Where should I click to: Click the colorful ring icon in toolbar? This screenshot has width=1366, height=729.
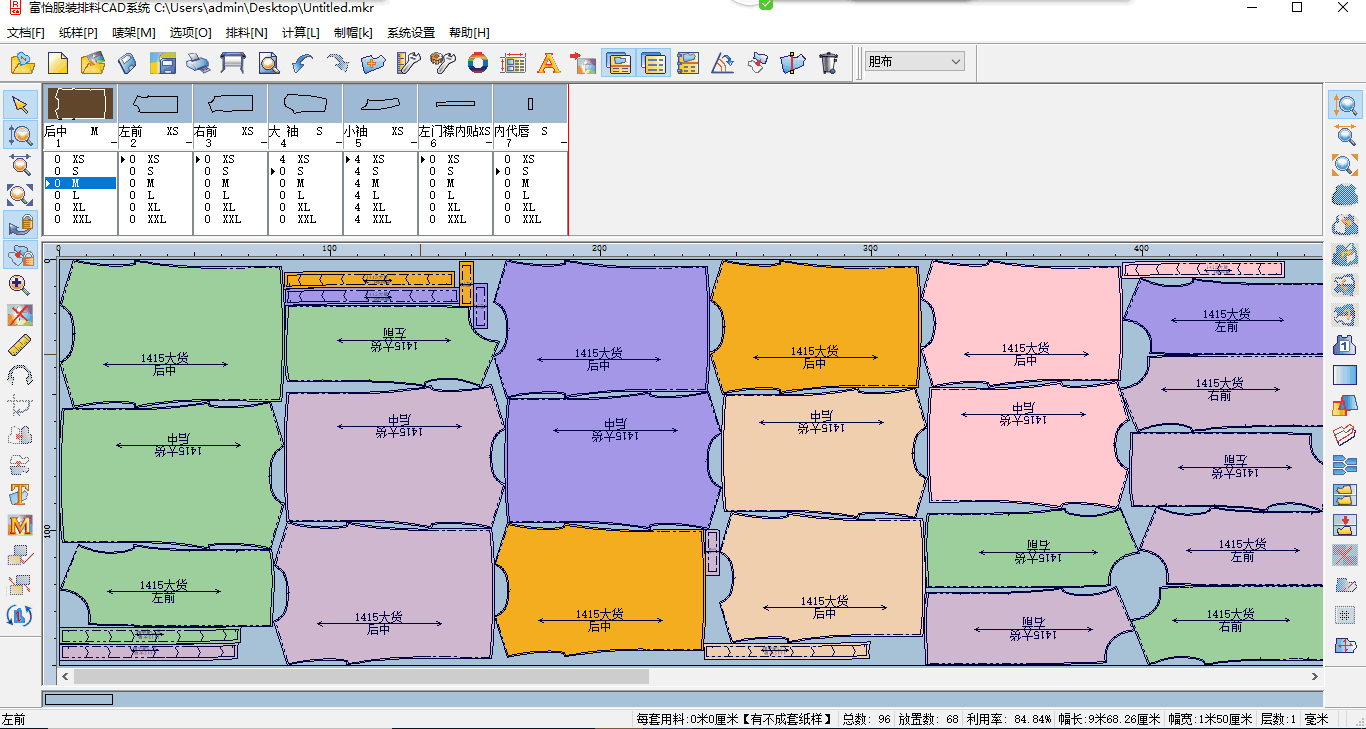[478, 63]
